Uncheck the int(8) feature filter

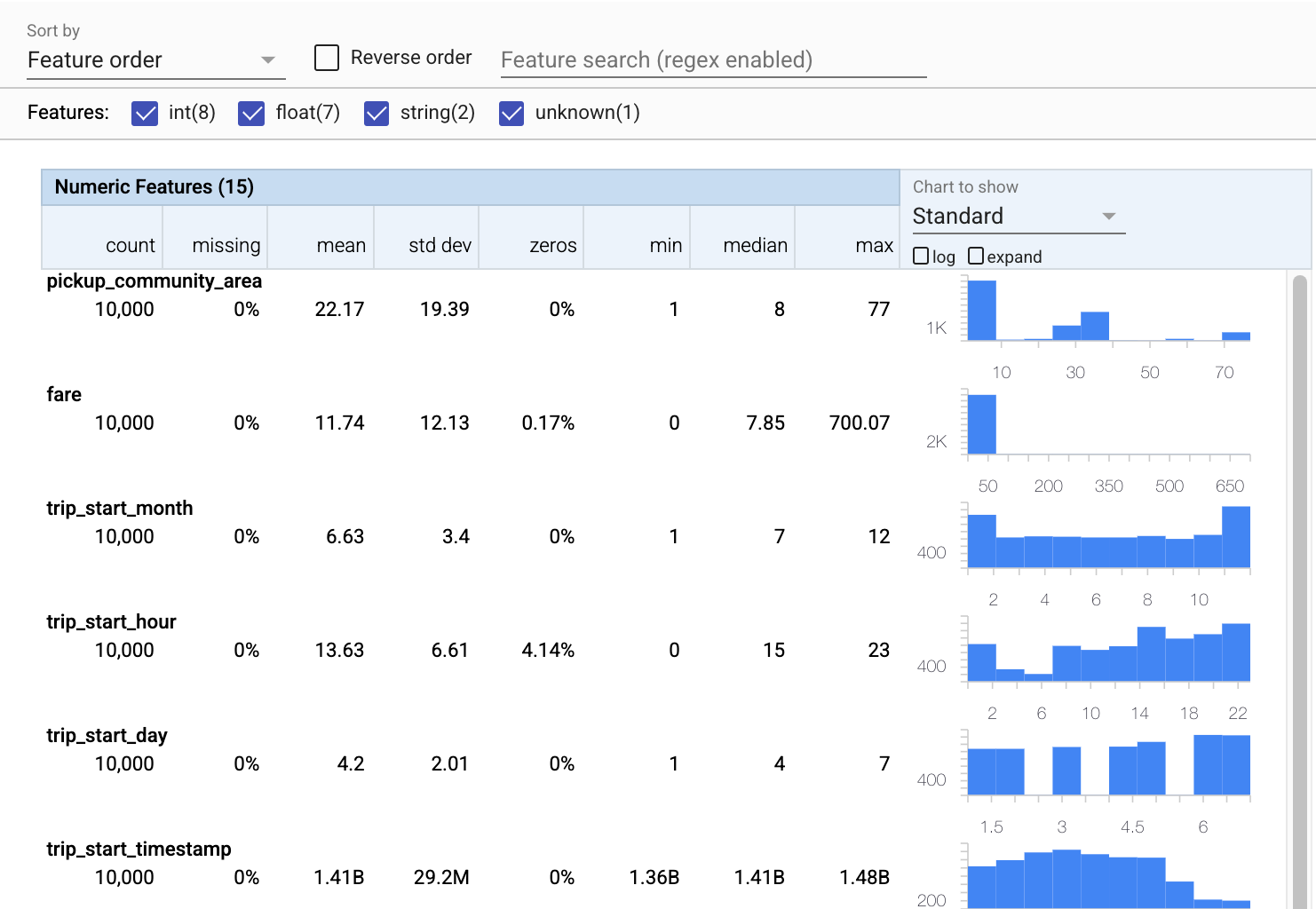[x=145, y=113]
